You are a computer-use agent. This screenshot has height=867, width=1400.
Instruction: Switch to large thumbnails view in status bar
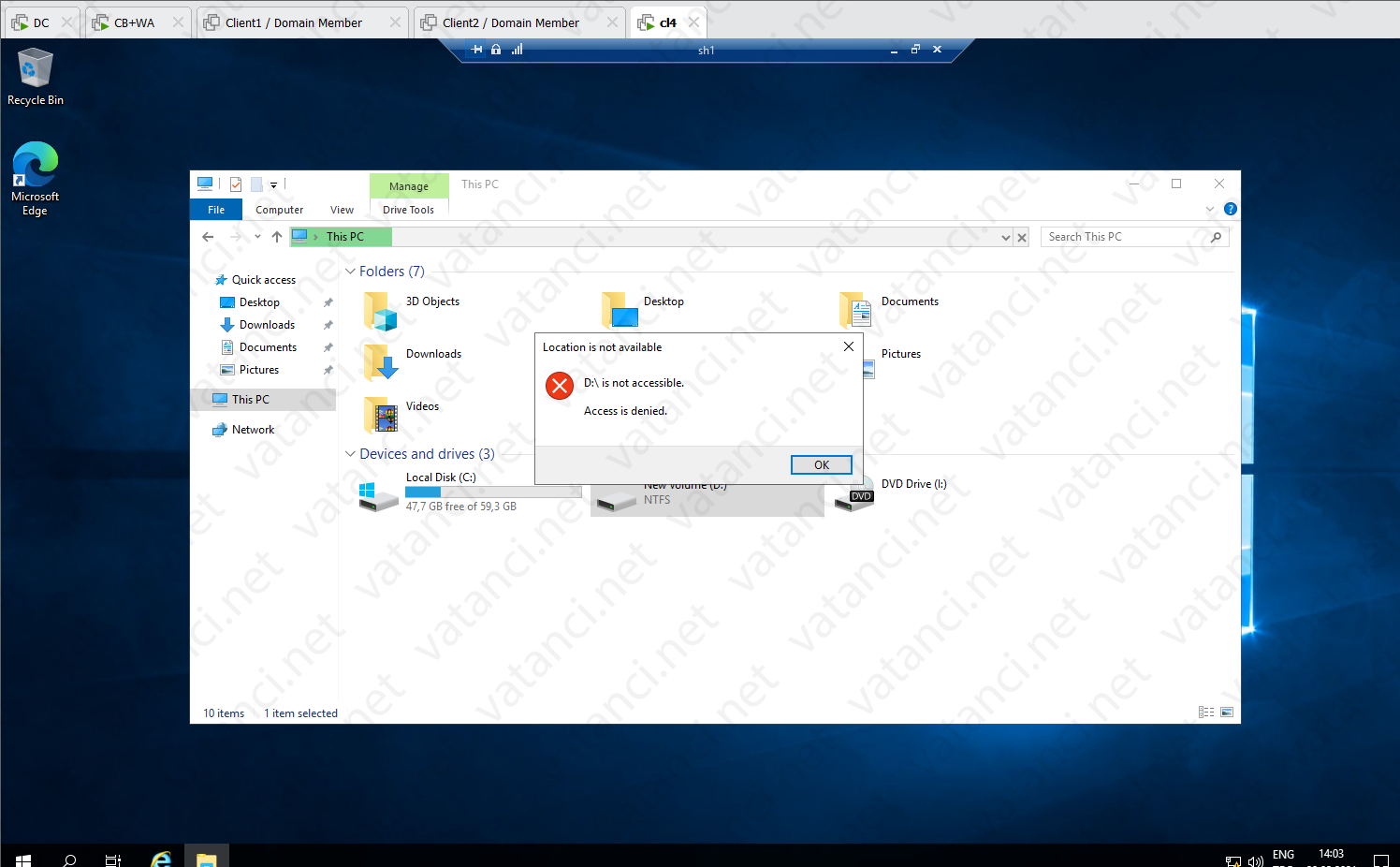(x=1227, y=712)
